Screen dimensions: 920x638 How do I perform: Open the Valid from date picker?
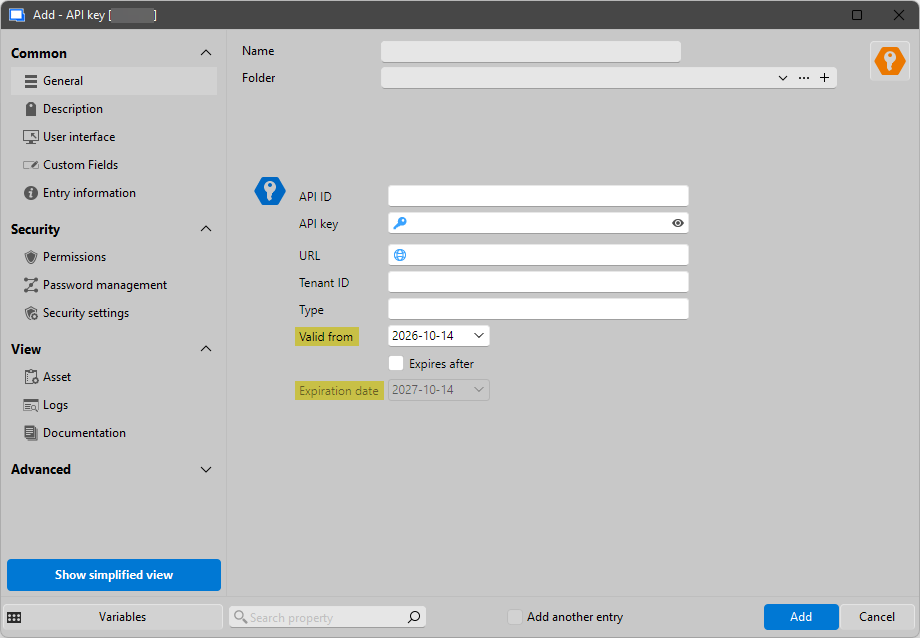[479, 336]
